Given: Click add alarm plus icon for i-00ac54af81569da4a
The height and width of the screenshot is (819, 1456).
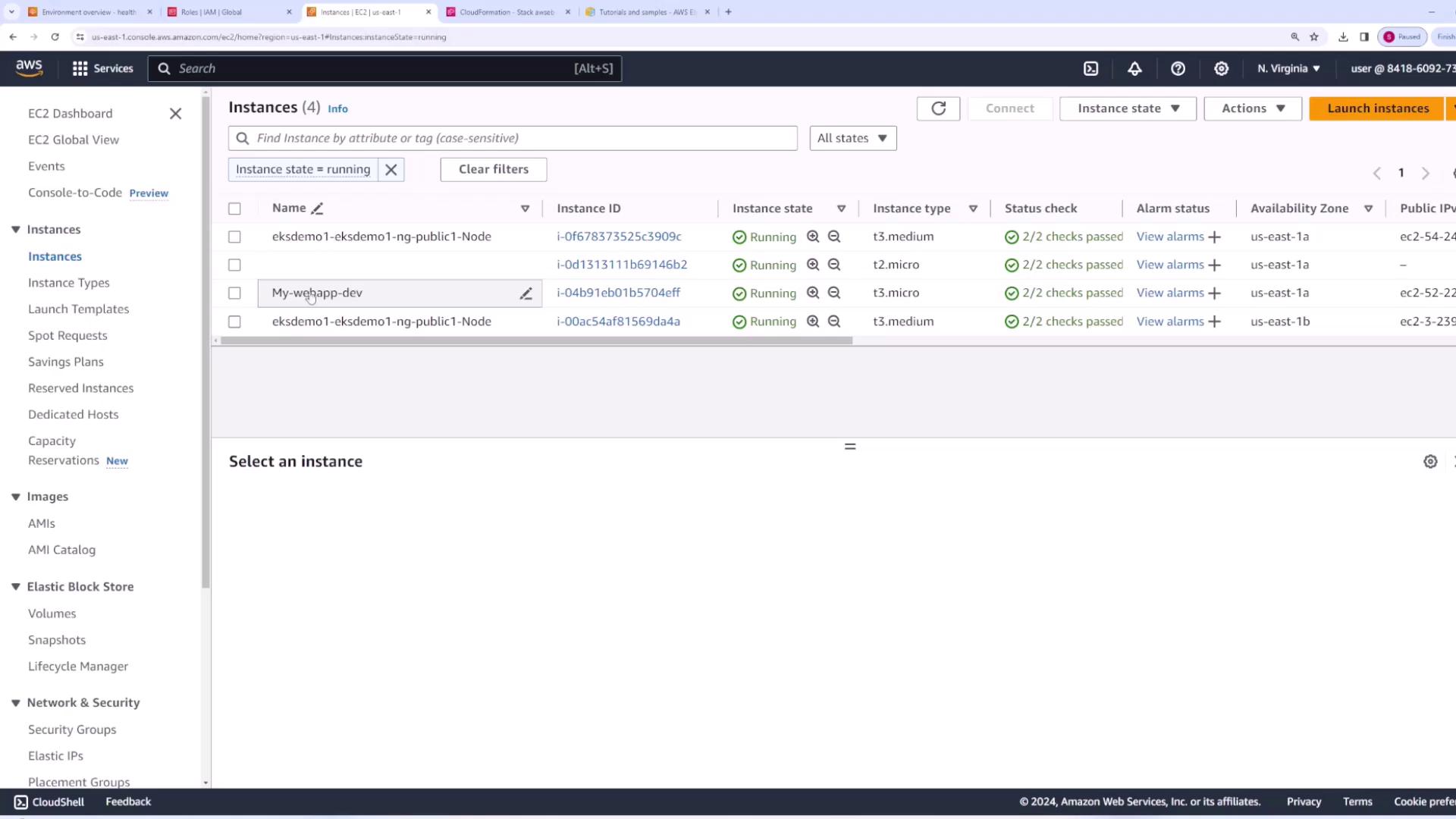Looking at the screenshot, I should [x=1214, y=322].
